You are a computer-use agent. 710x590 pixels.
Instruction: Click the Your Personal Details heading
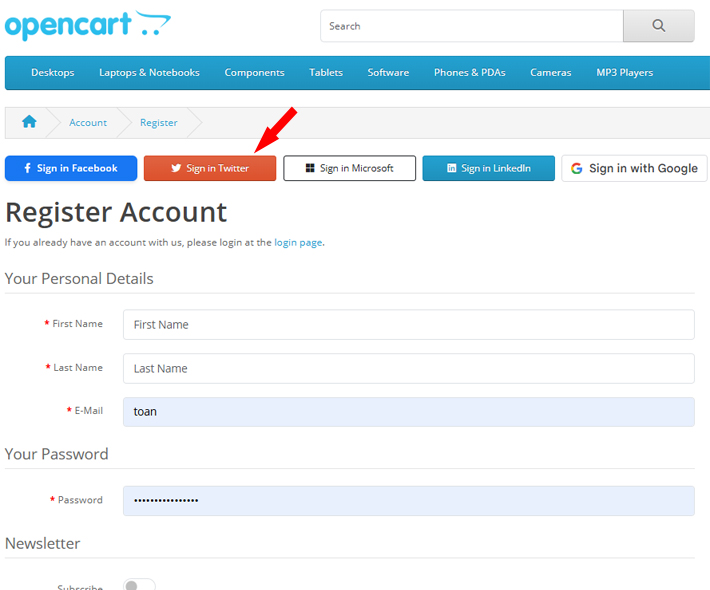click(x=79, y=278)
